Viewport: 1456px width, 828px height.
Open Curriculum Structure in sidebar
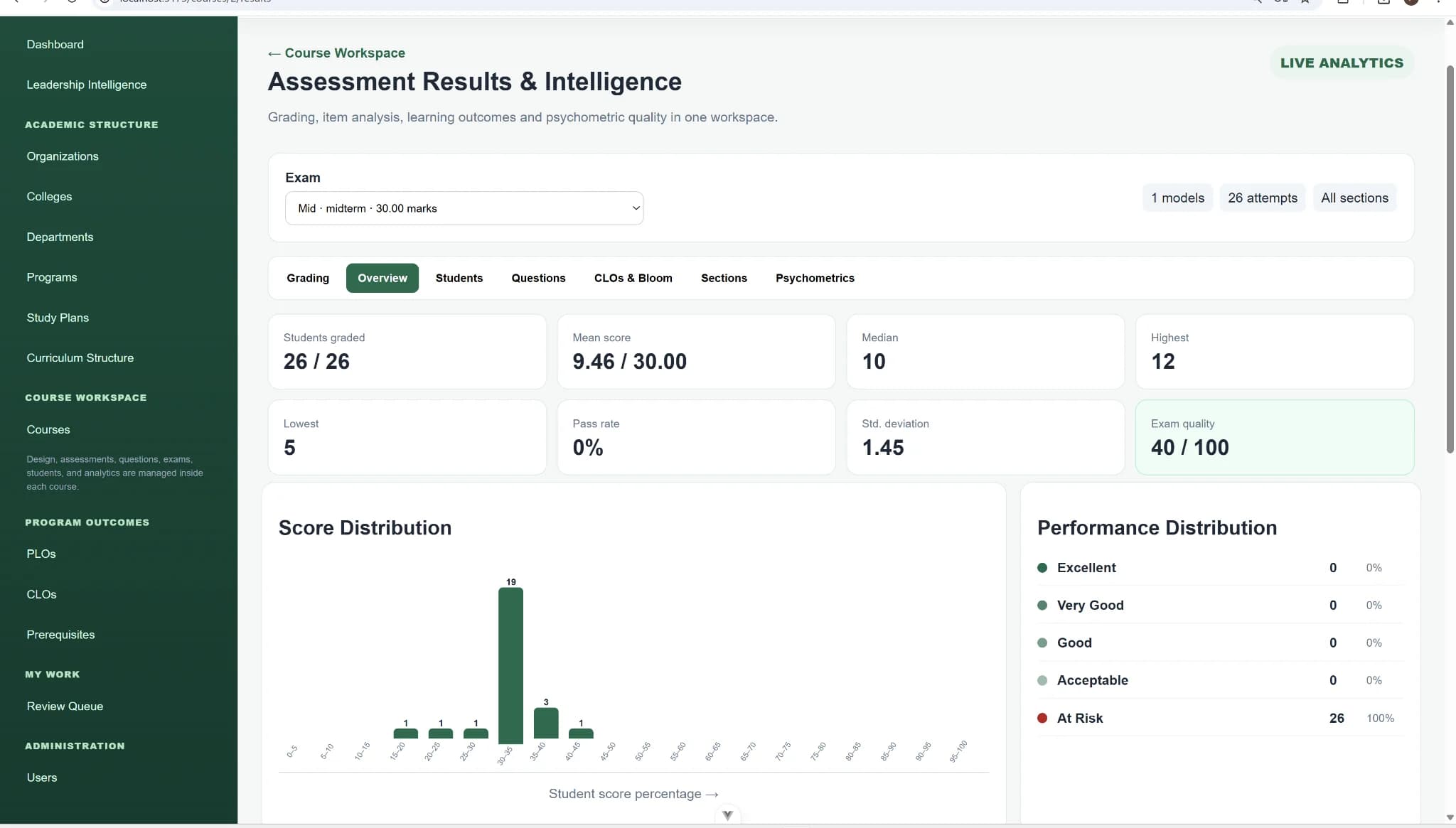80,357
